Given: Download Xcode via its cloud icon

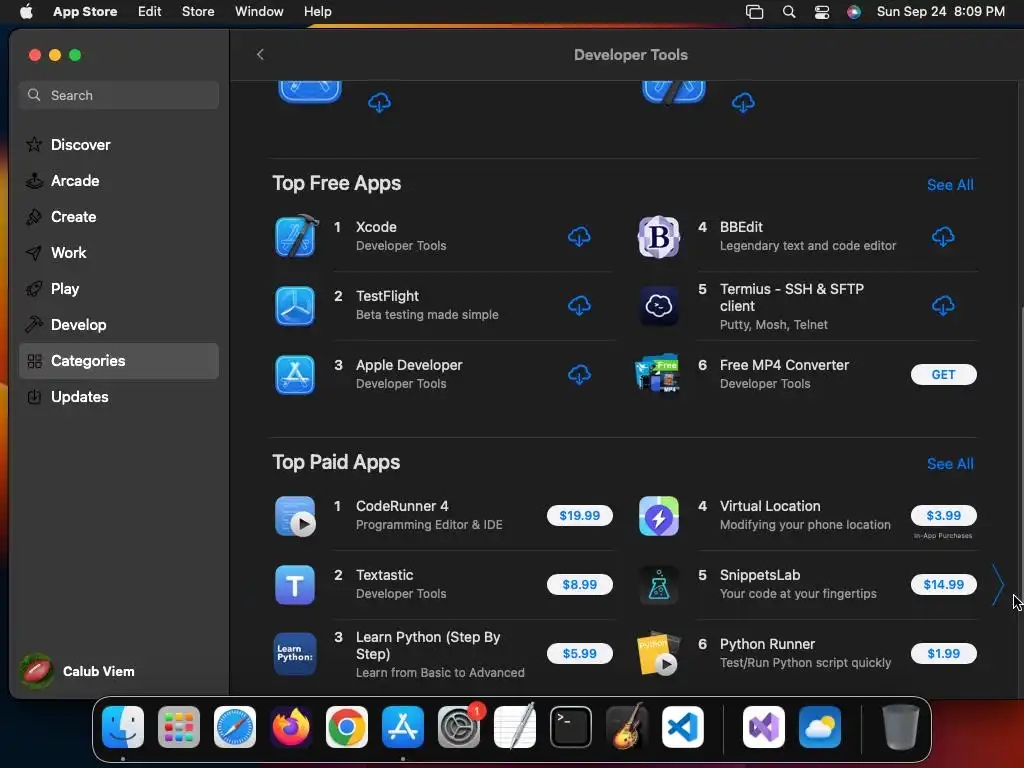Looking at the screenshot, I should (579, 236).
